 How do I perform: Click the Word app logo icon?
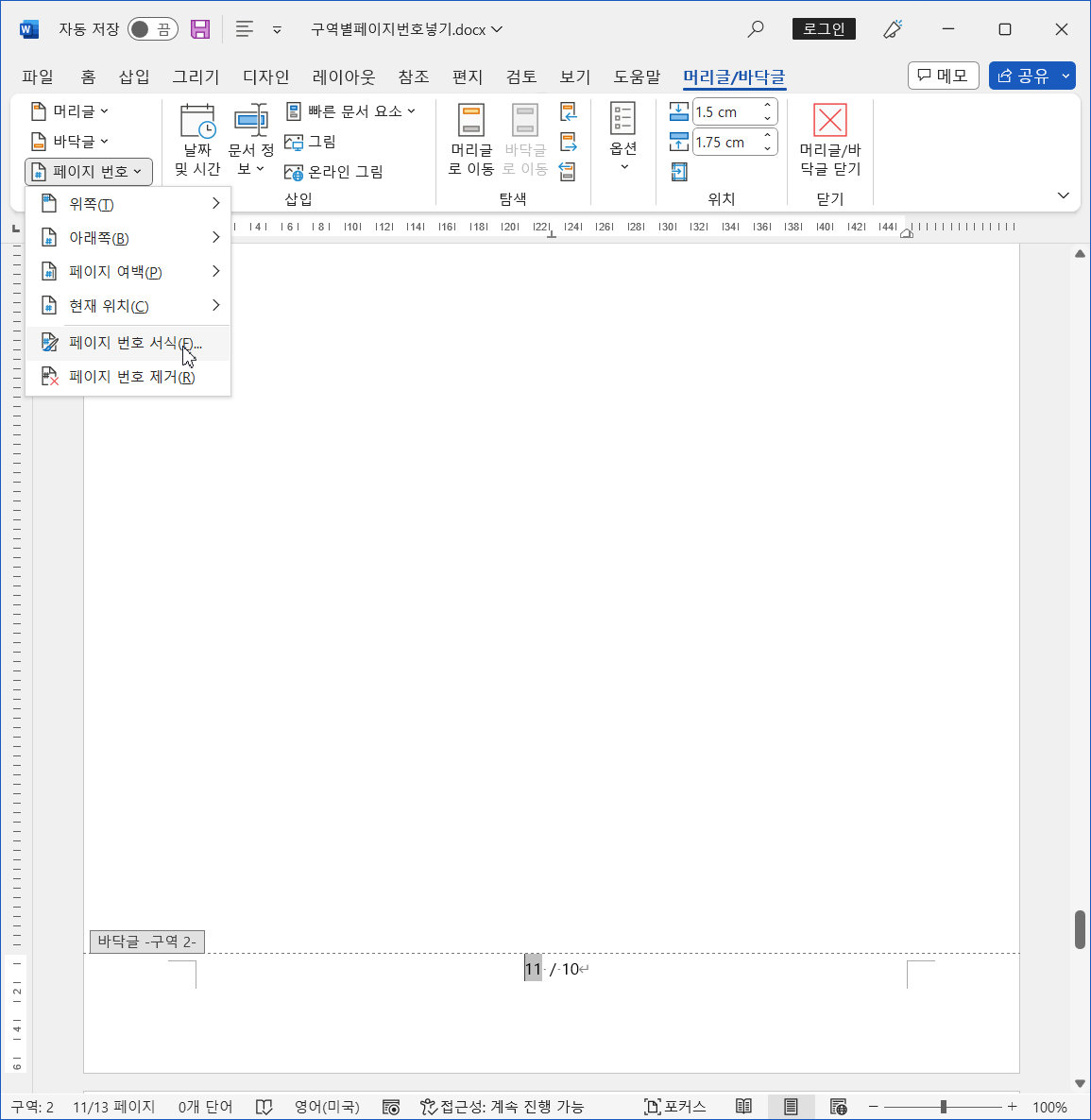tap(28, 29)
